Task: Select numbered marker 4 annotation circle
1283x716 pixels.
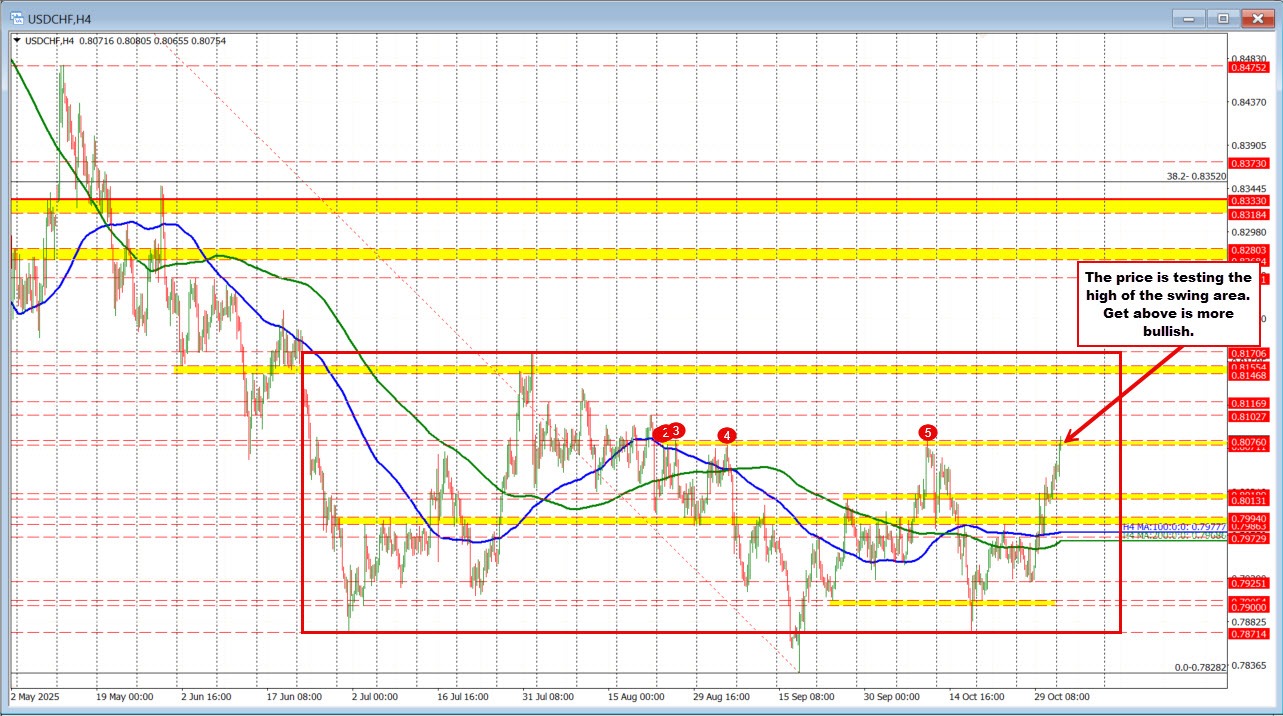Action: pos(726,435)
